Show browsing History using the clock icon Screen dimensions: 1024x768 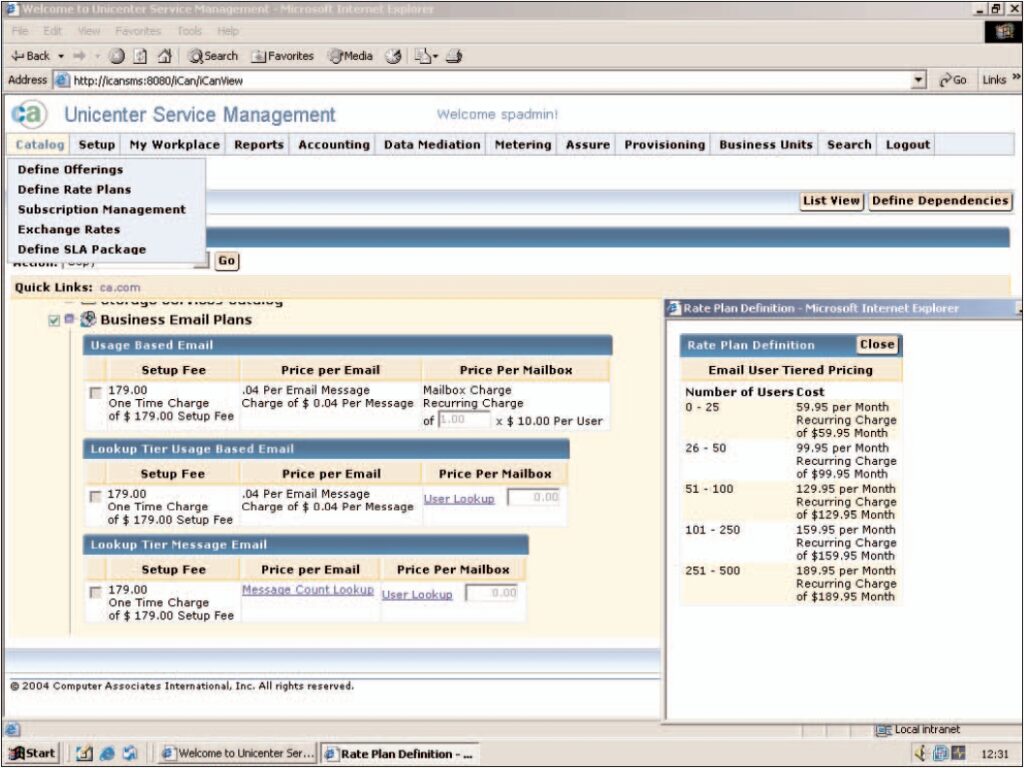393,56
